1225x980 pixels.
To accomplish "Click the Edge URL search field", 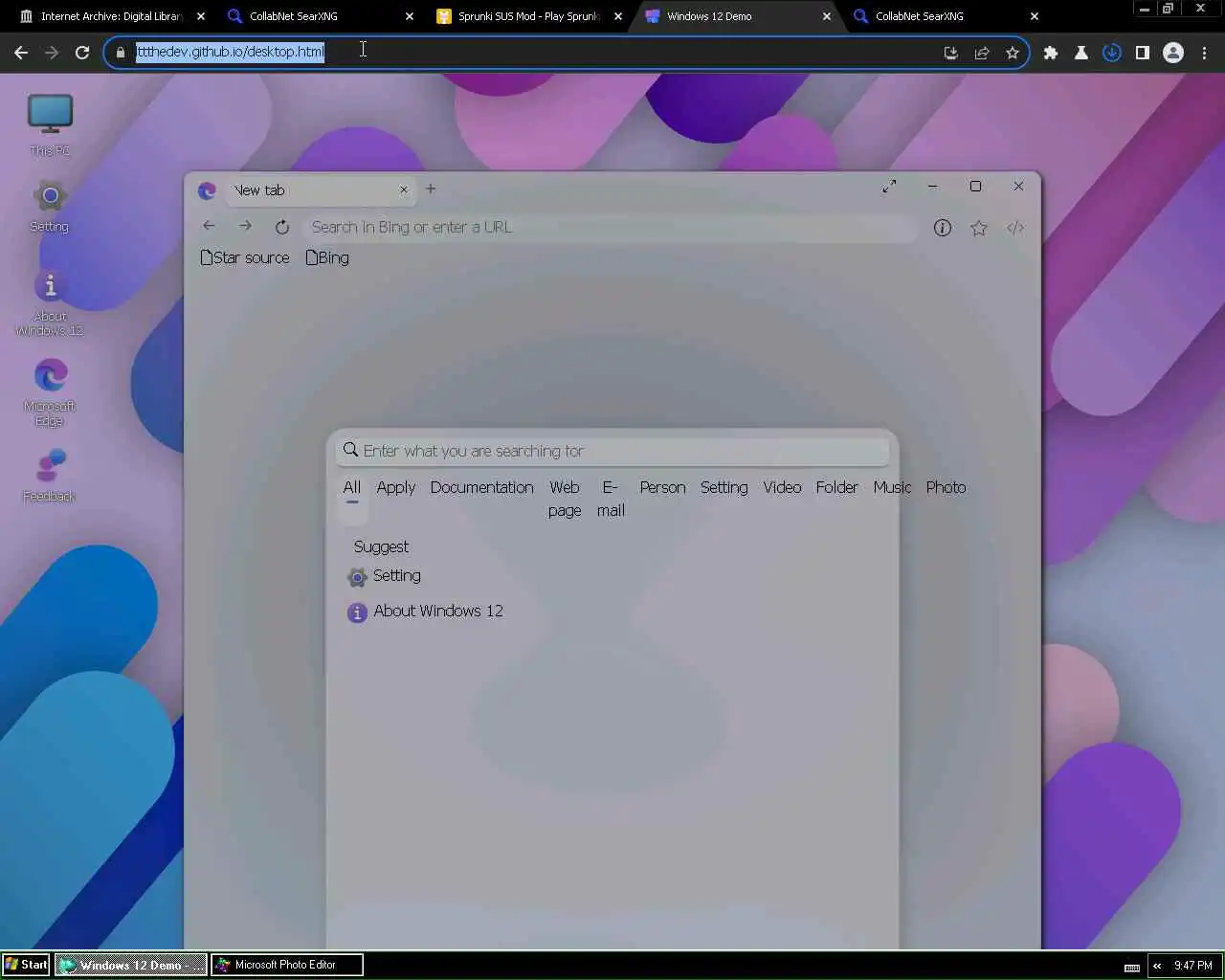I will (x=609, y=227).
